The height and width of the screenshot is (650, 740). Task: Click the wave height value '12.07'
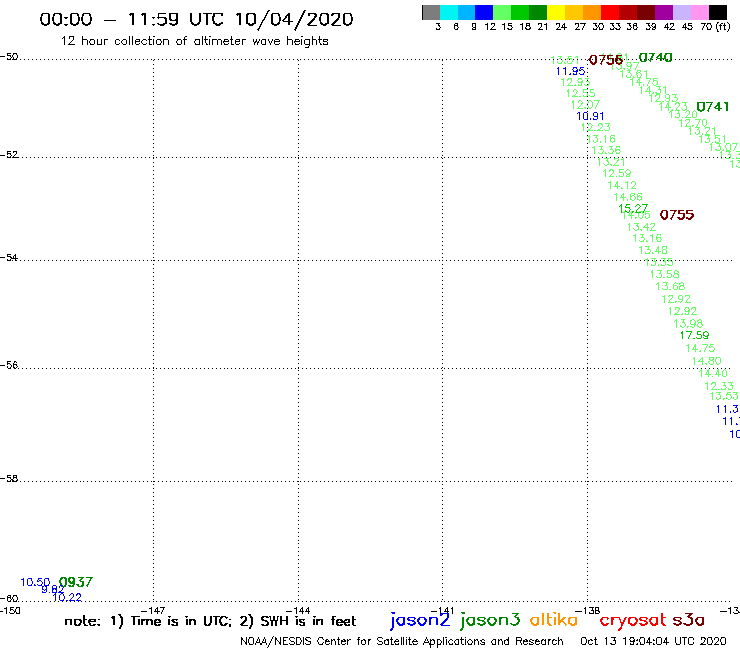(585, 105)
